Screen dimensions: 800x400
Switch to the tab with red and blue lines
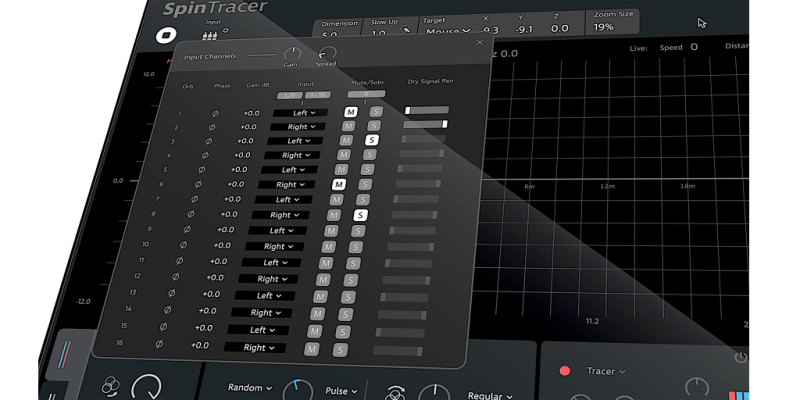(66, 354)
